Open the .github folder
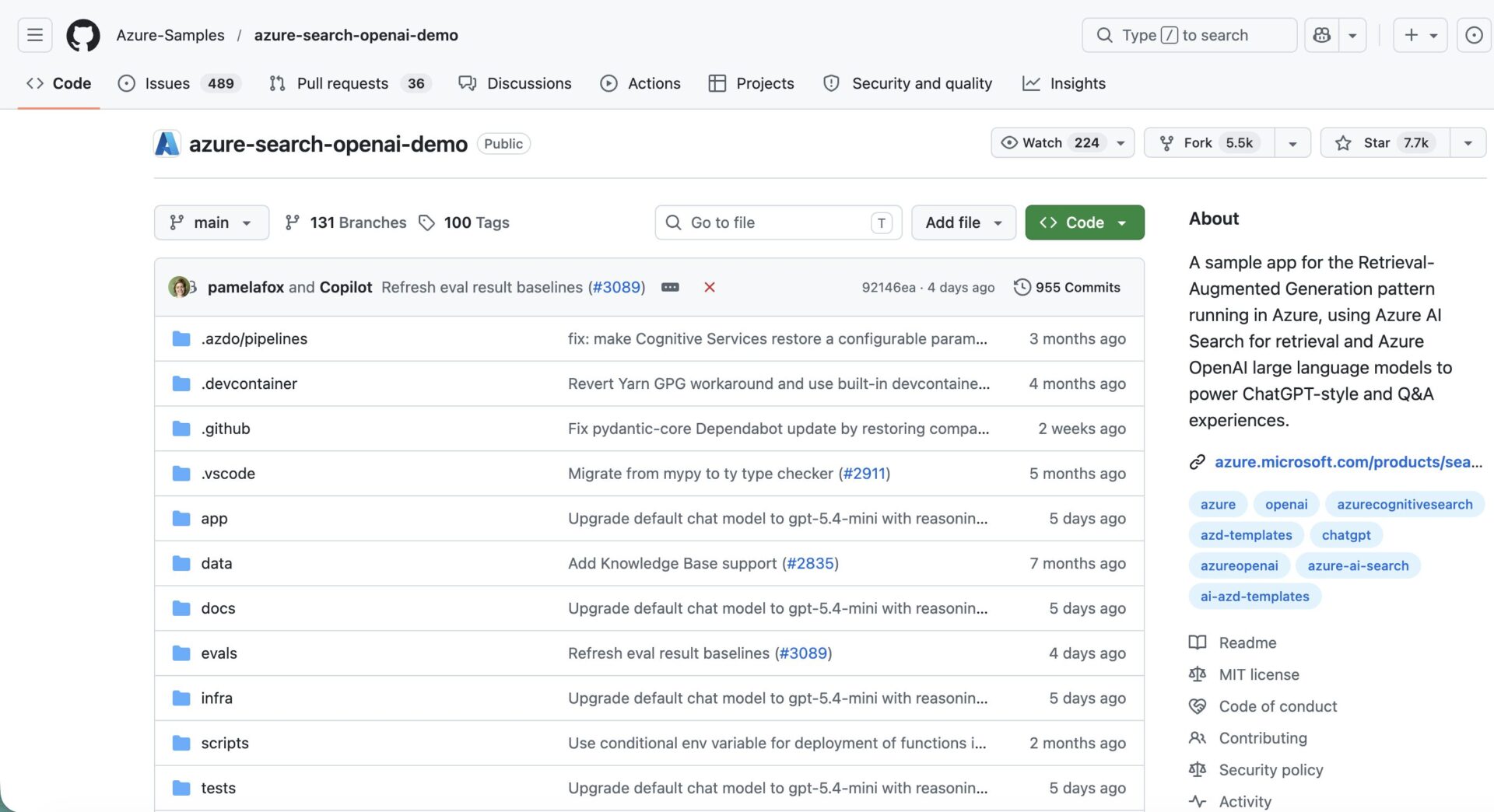 [x=226, y=429]
